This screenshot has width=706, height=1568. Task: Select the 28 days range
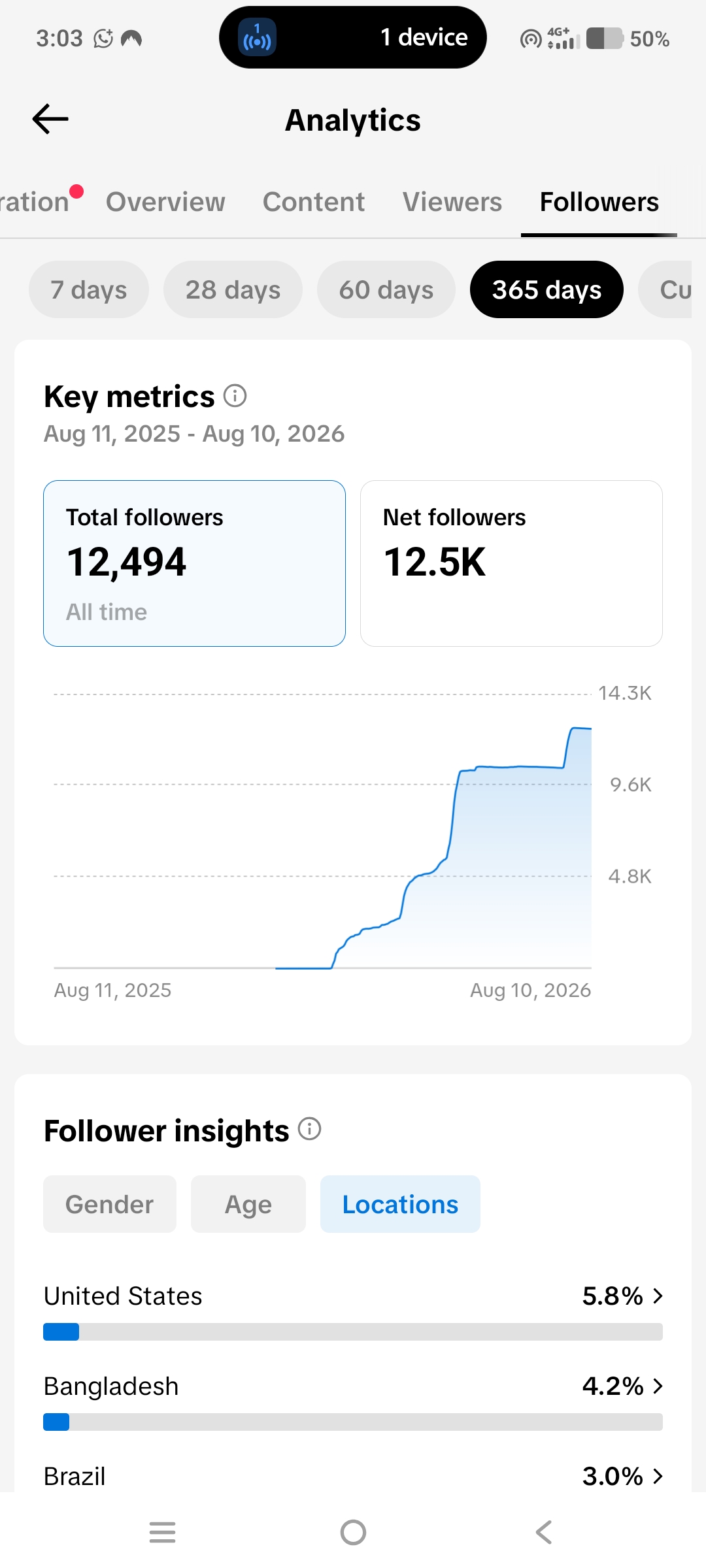click(233, 289)
